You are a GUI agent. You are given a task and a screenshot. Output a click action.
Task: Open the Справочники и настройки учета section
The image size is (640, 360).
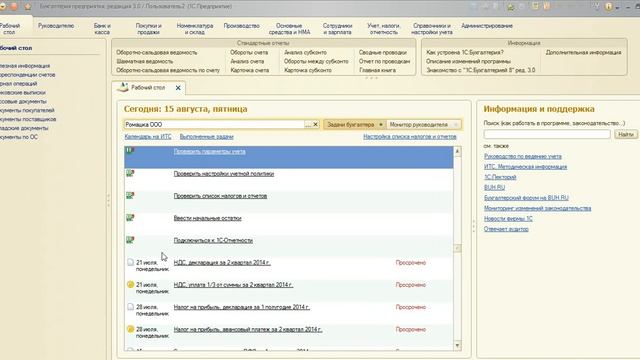click(432, 29)
